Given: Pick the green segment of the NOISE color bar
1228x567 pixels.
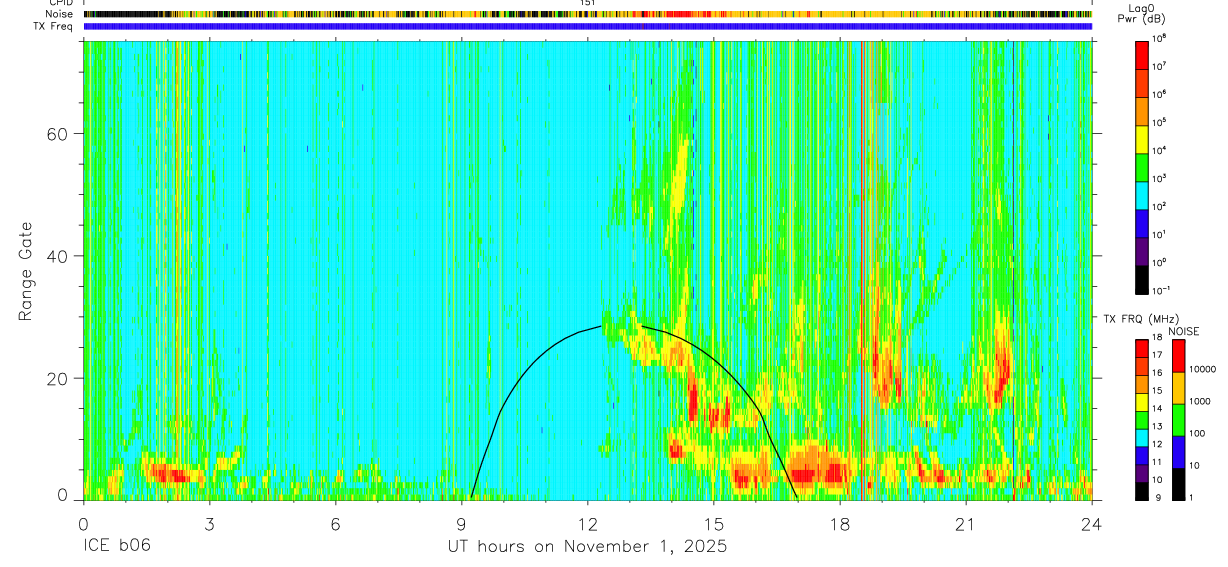Looking at the screenshot, I should pos(1179,420).
